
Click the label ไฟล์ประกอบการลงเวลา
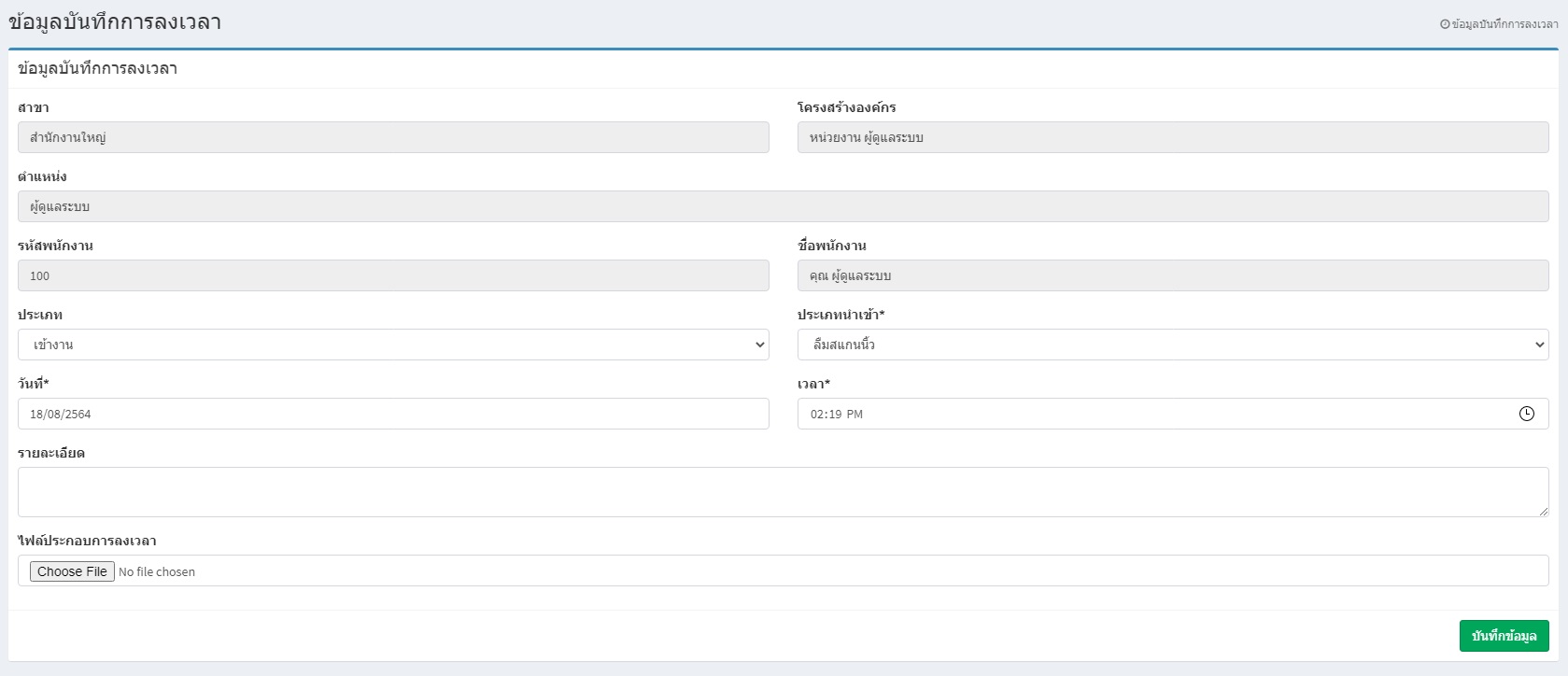point(87,541)
